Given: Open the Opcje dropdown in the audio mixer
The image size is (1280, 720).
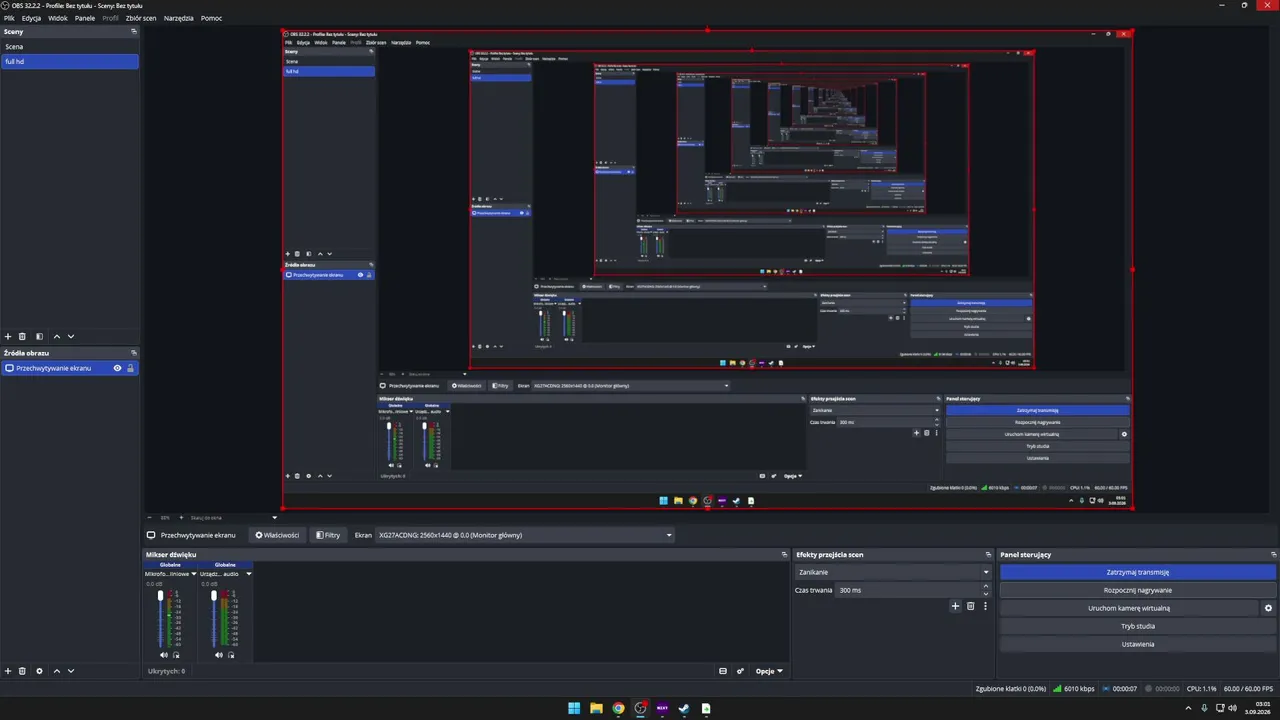Looking at the screenshot, I should tap(769, 671).
